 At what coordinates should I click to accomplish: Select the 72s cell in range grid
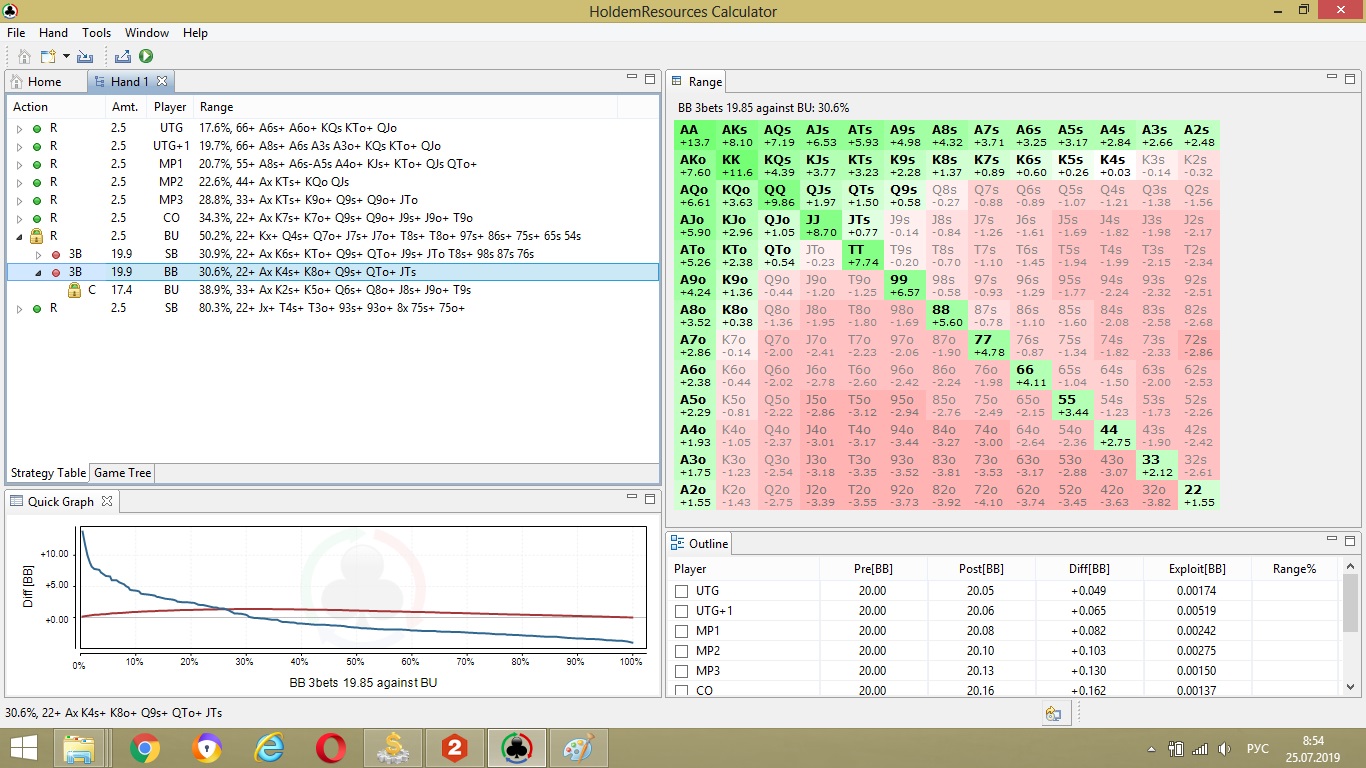(x=1198, y=345)
